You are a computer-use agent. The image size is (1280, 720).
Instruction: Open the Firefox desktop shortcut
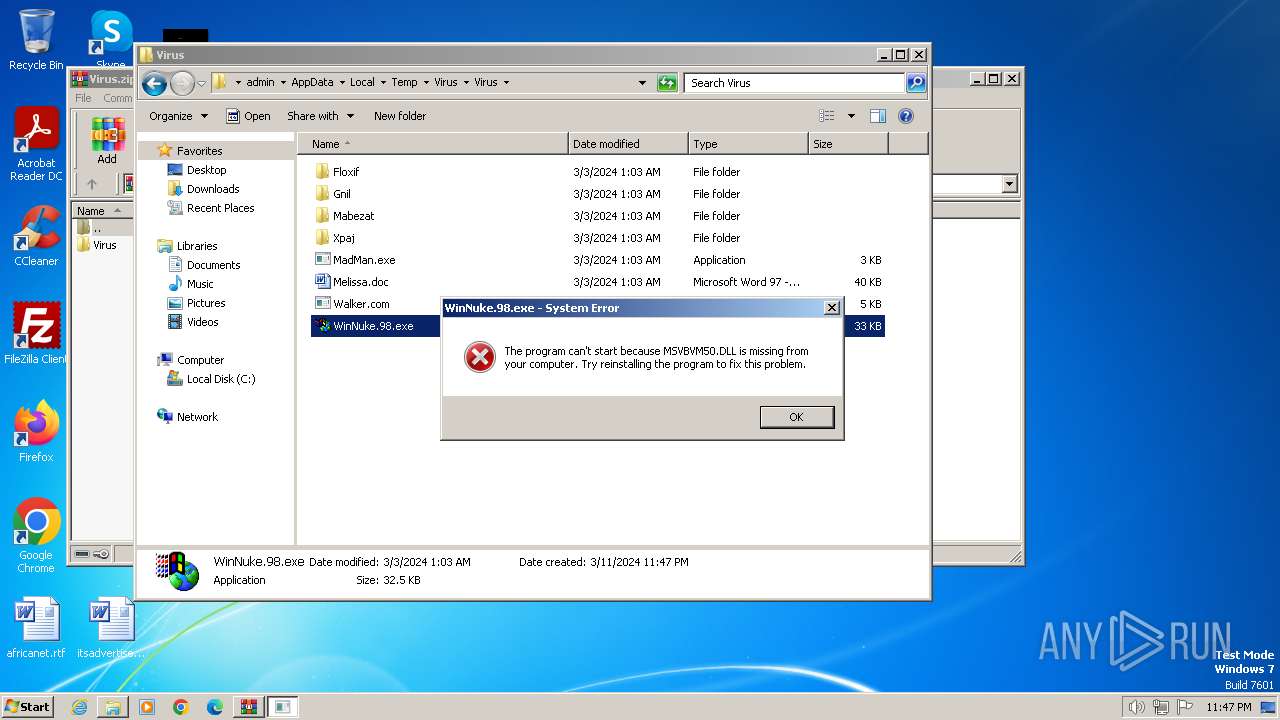(x=36, y=432)
